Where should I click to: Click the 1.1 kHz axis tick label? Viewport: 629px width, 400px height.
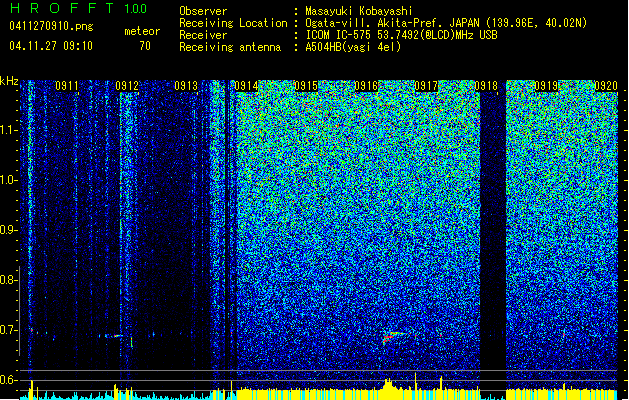8,131
